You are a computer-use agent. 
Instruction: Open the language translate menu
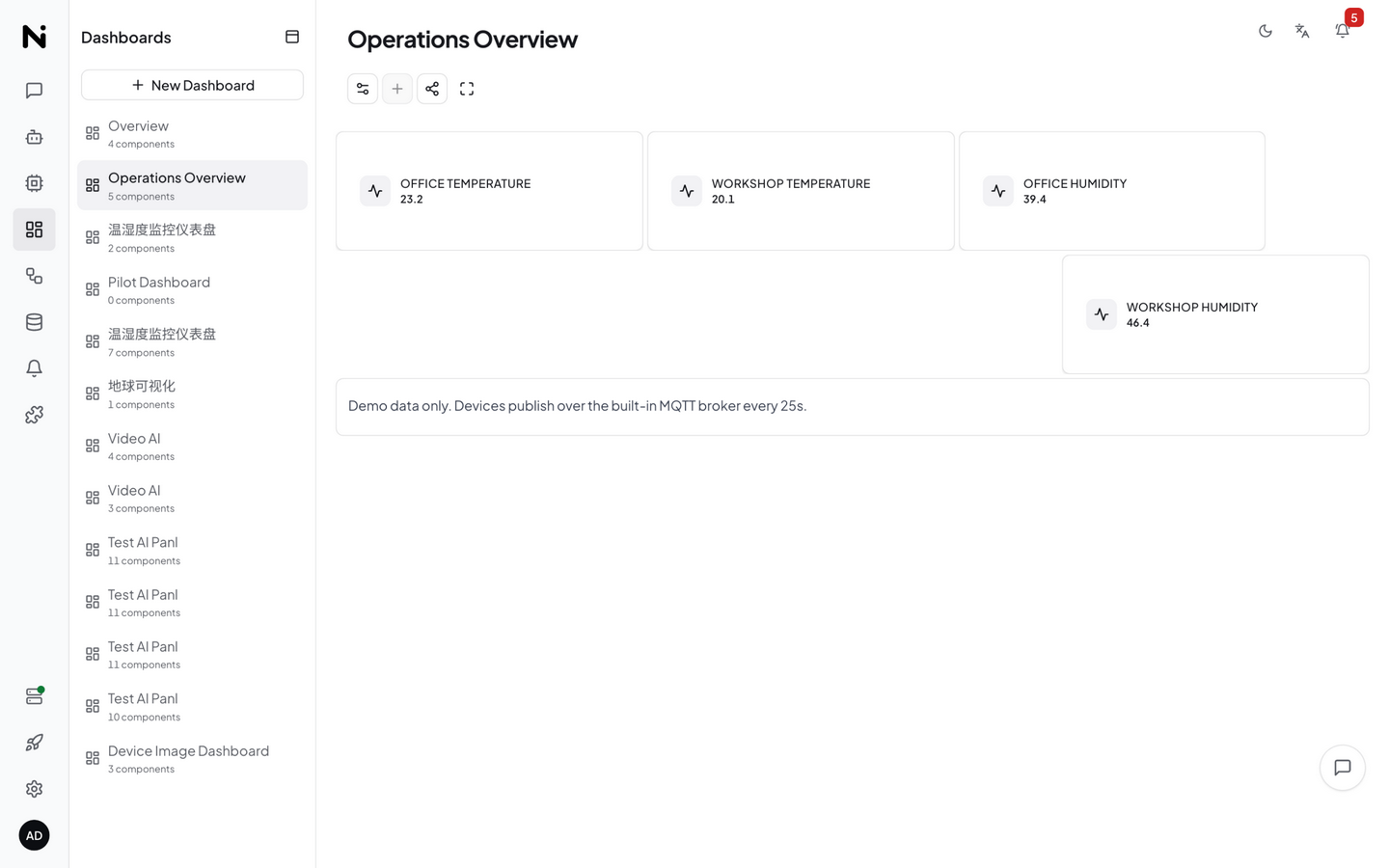click(1302, 31)
